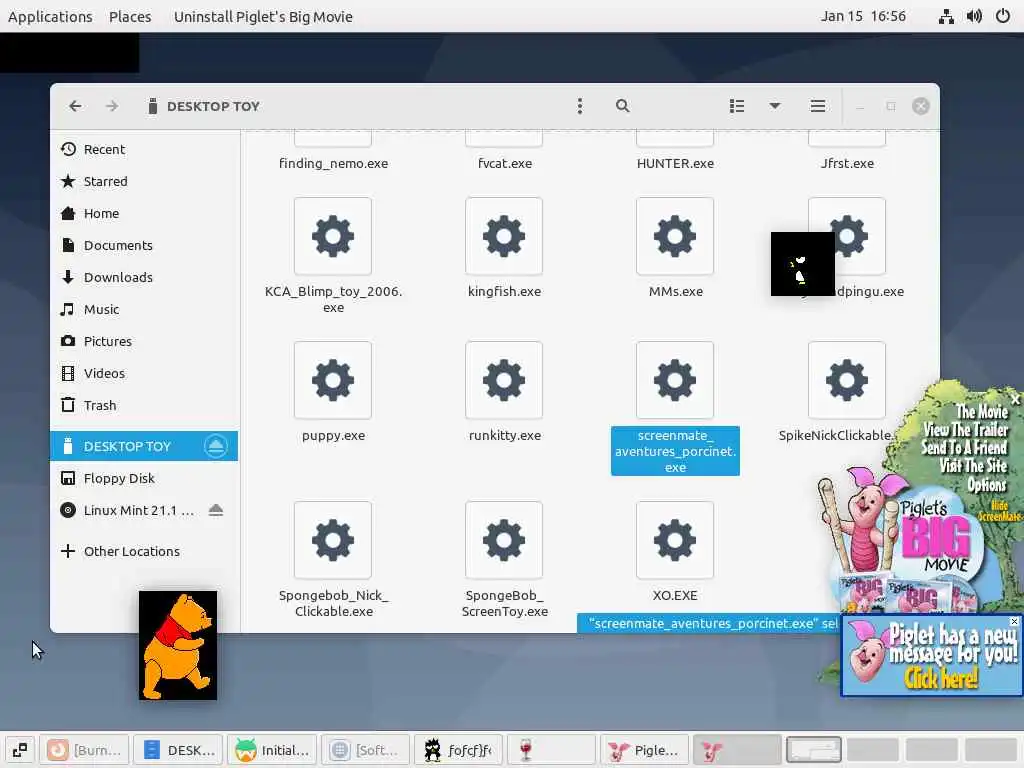
Task: Open Trash in the sidebar
Action: (x=144, y=405)
